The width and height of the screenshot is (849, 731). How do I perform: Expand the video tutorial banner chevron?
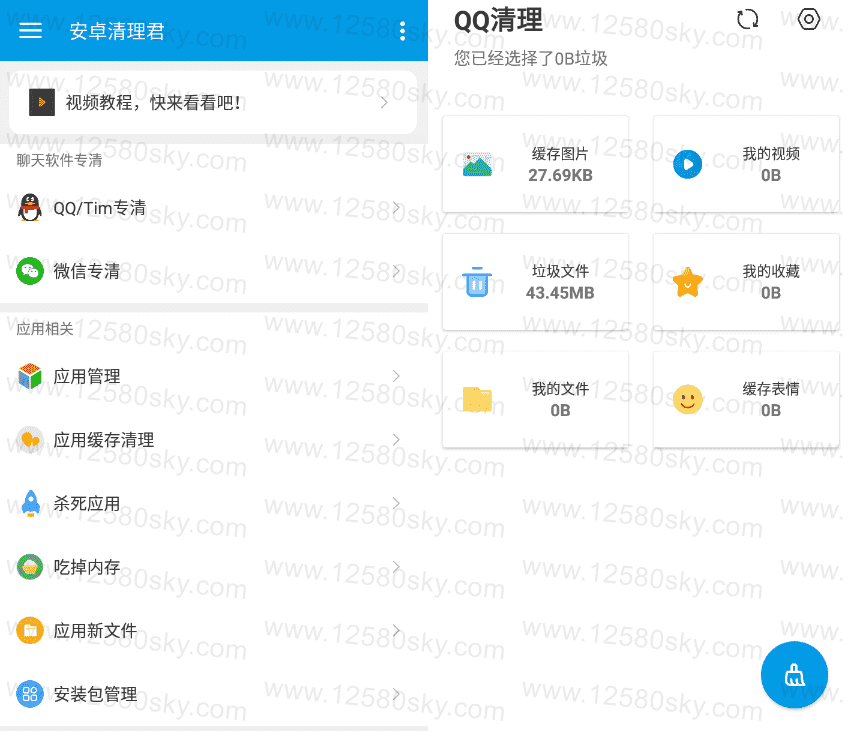(384, 102)
